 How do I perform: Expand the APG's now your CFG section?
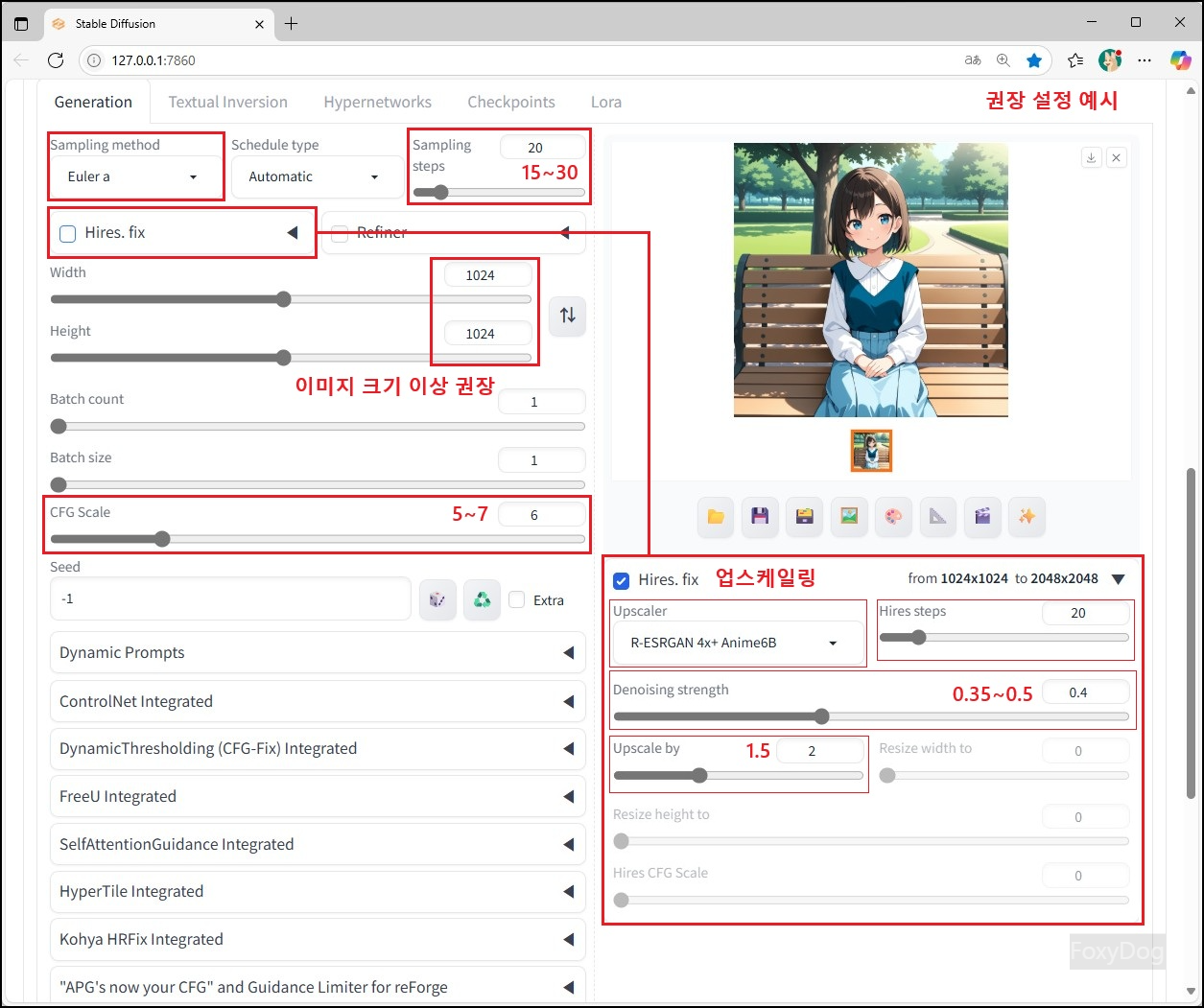point(318,987)
